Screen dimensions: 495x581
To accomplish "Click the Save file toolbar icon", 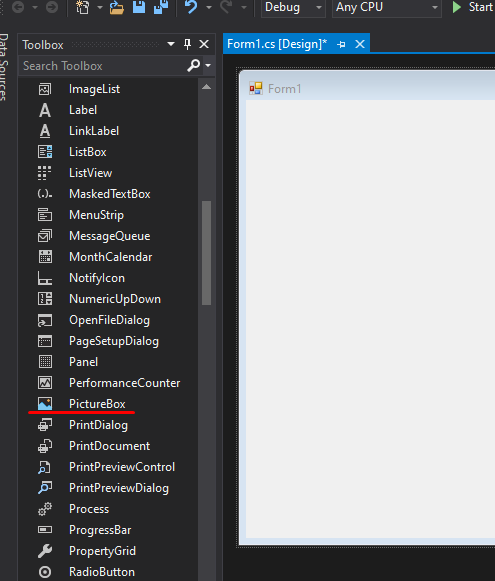I will pyautogui.click(x=139, y=7).
